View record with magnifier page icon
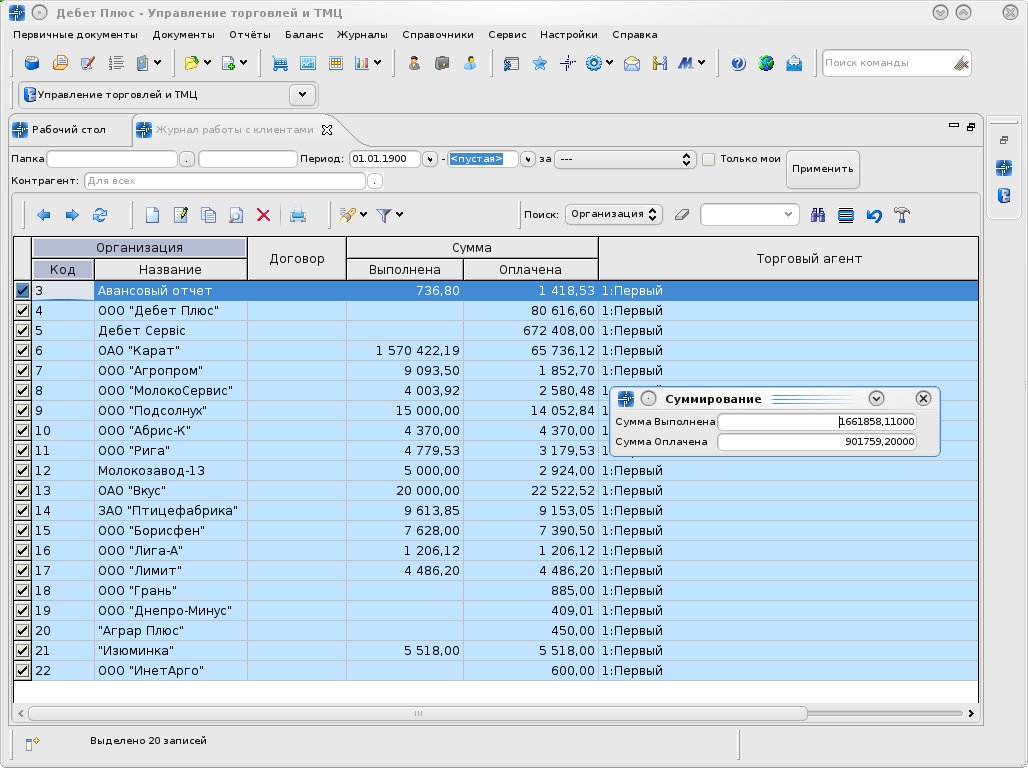Screen dimensions: 1028x768 click(x=236, y=215)
